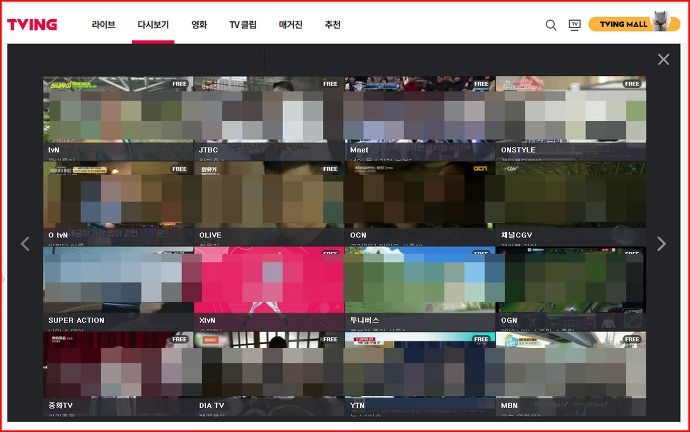Click the FREE badge on tvN tile
The image size is (690, 432).
coord(180,84)
